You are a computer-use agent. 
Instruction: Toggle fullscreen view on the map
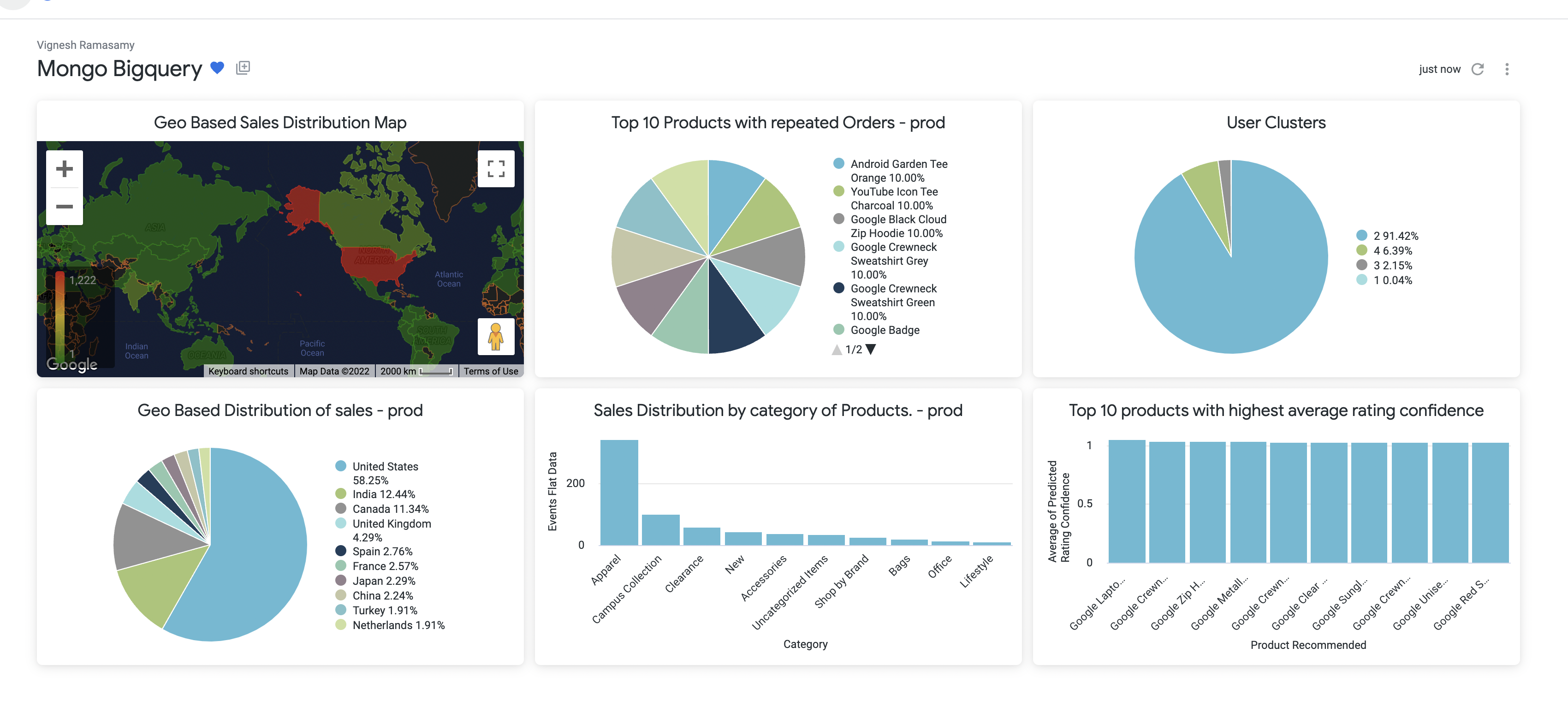(495, 168)
